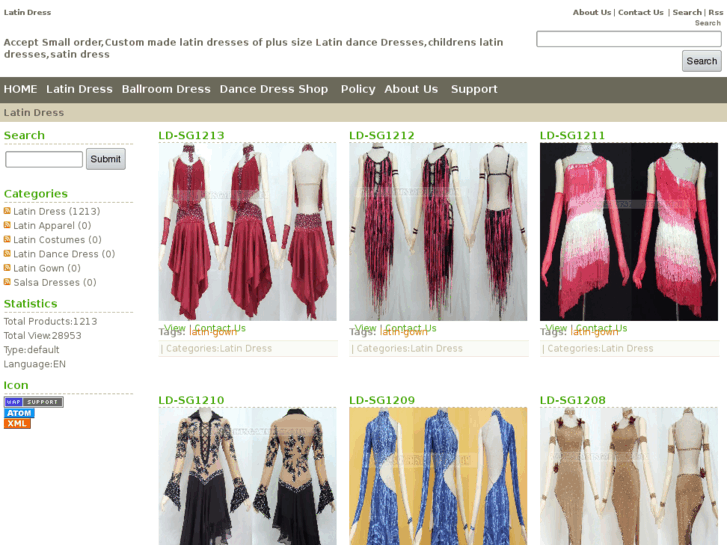Open Latin Dance Dress (0) category
This screenshot has height=545, width=727.
click(x=64, y=254)
